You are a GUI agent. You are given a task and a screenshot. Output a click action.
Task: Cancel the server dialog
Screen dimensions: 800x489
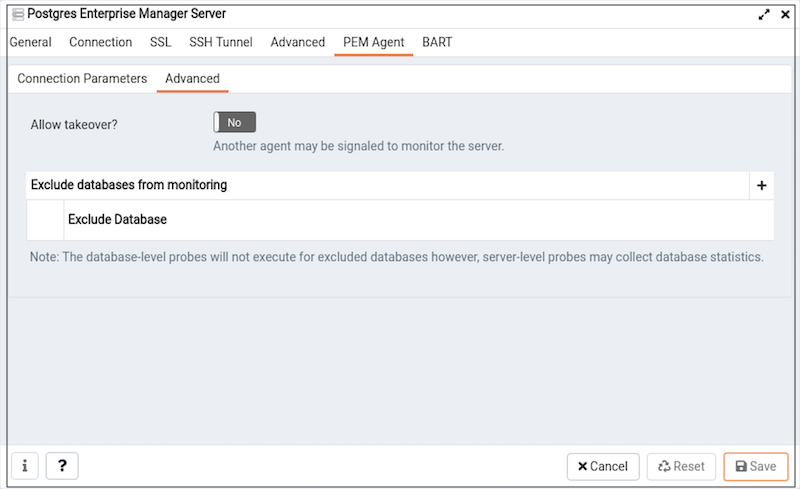[603, 466]
